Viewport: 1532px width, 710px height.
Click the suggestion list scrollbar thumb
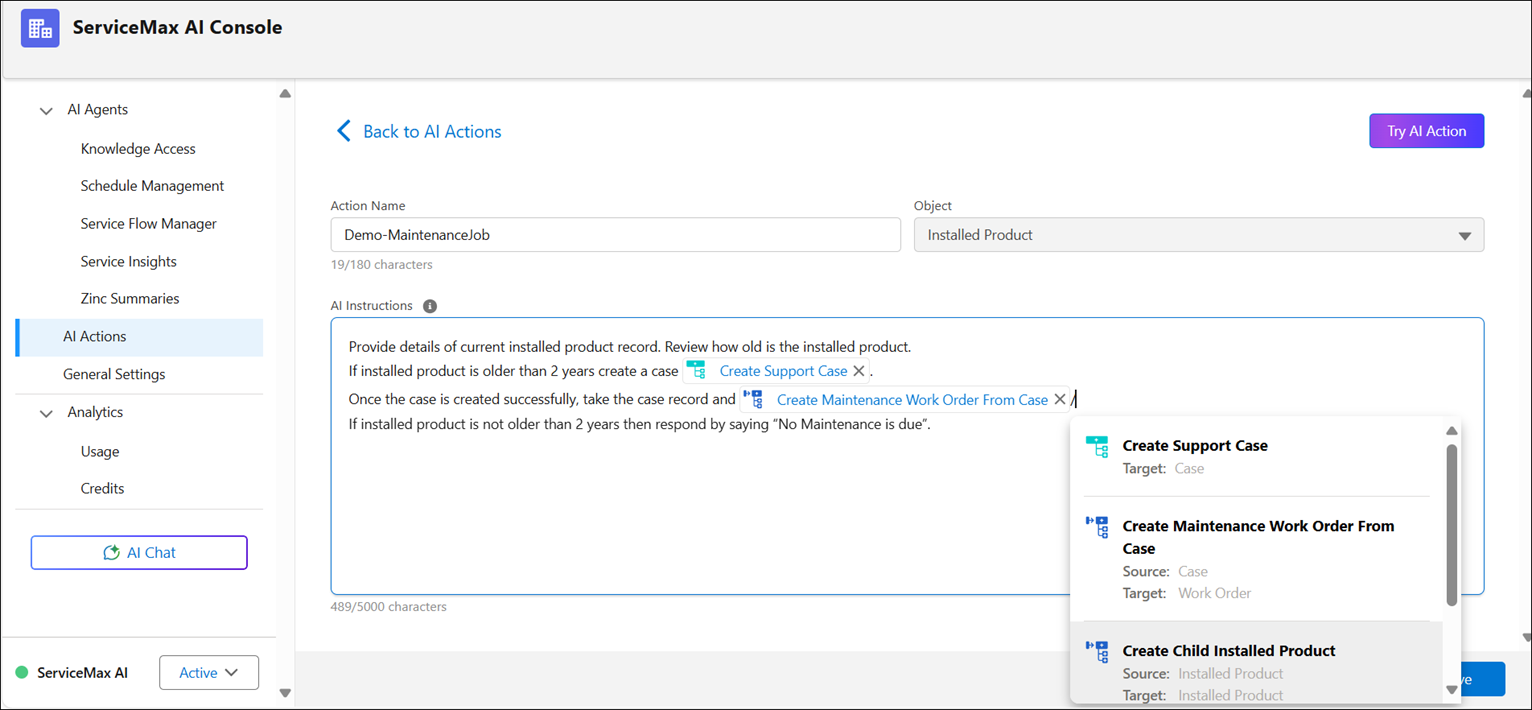[x=1452, y=524]
